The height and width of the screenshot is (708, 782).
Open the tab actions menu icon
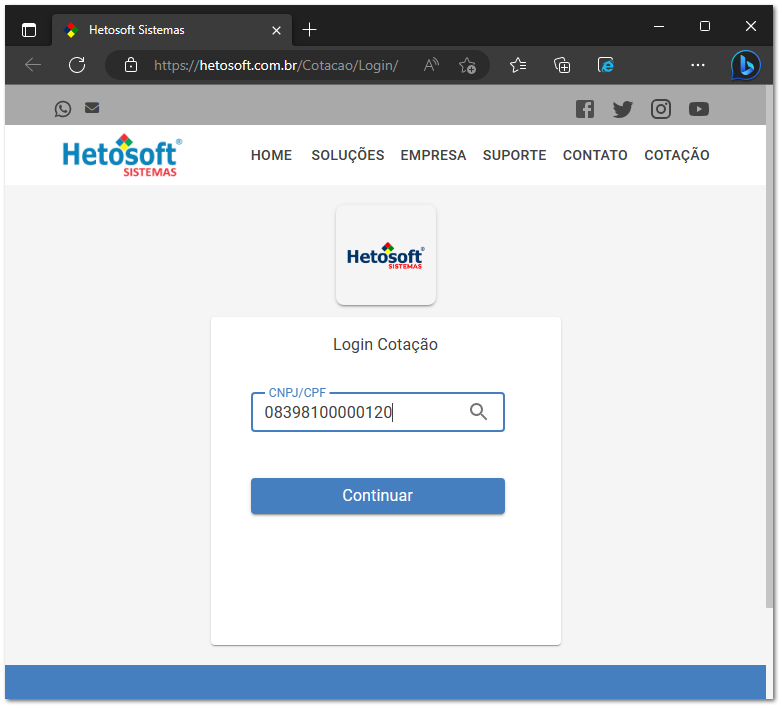[29, 30]
